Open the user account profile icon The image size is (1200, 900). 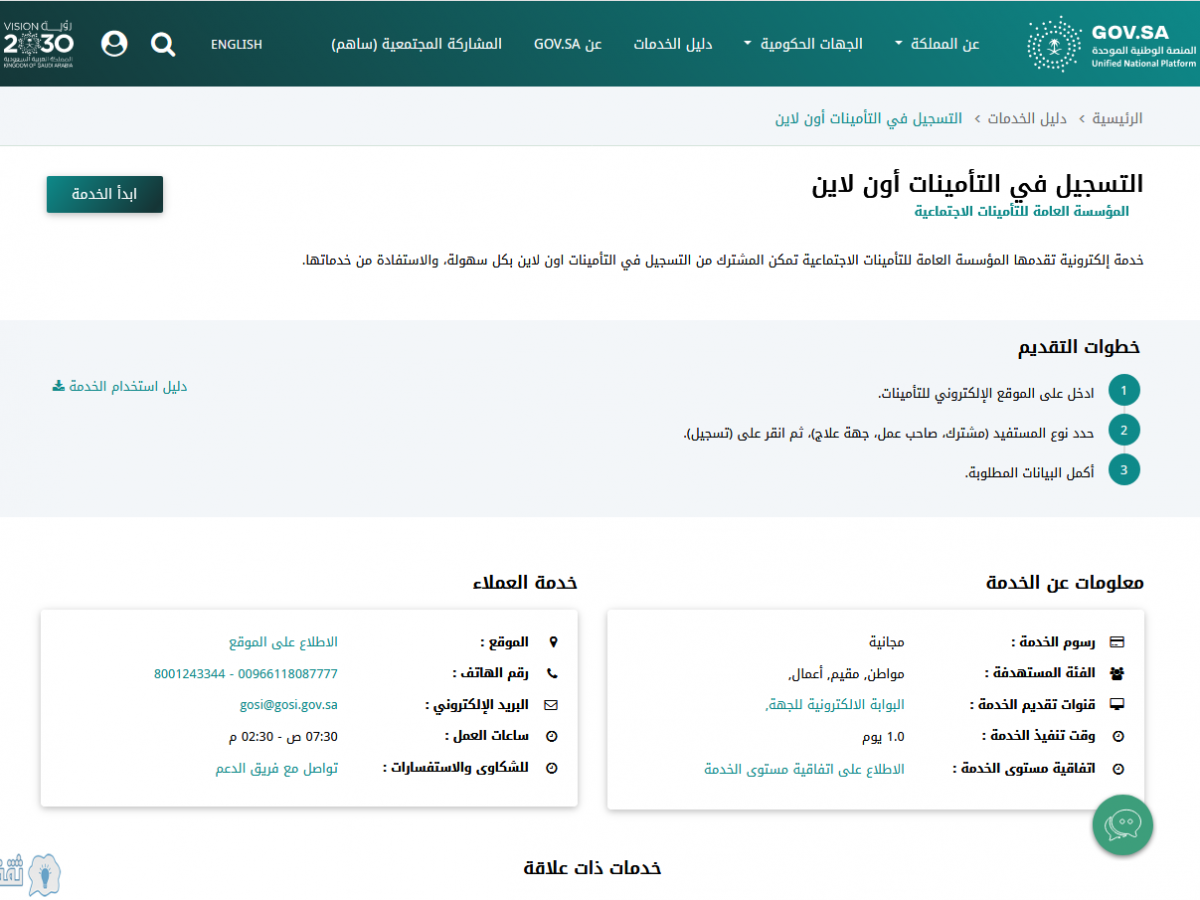tap(115, 44)
